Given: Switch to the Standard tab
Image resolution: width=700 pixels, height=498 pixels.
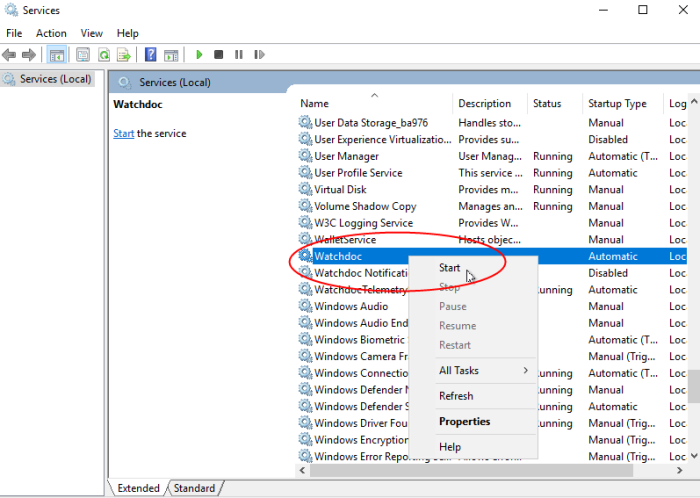Looking at the screenshot, I should coord(194,488).
